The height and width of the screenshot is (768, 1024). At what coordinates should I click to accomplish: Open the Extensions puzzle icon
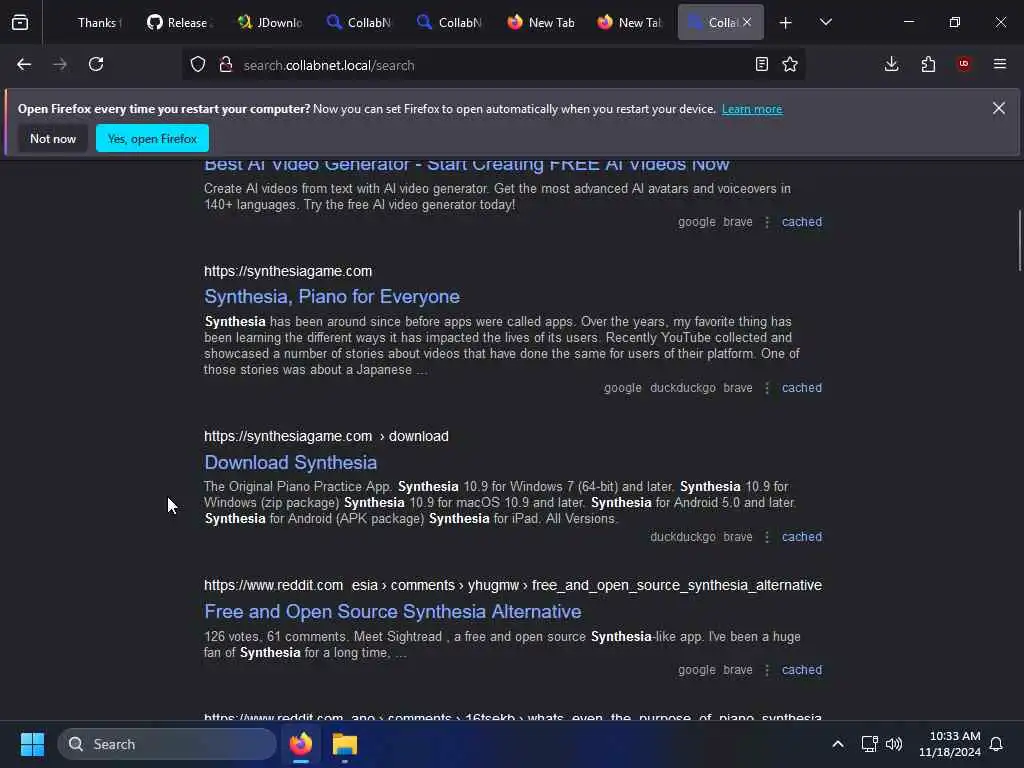click(x=928, y=65)
